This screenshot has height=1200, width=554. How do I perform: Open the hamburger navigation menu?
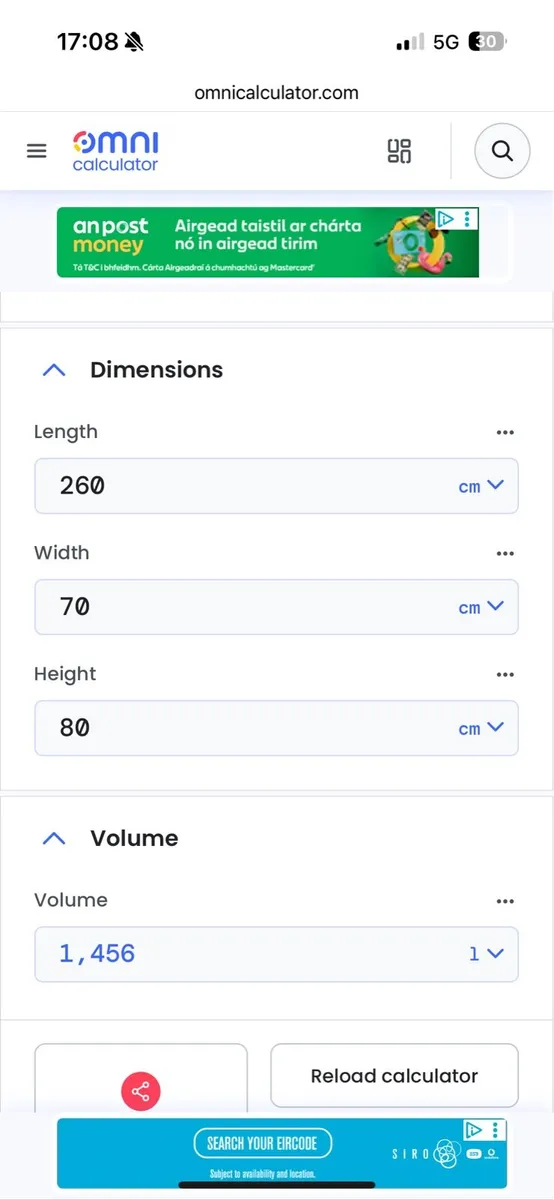click(x=37, y=151)
